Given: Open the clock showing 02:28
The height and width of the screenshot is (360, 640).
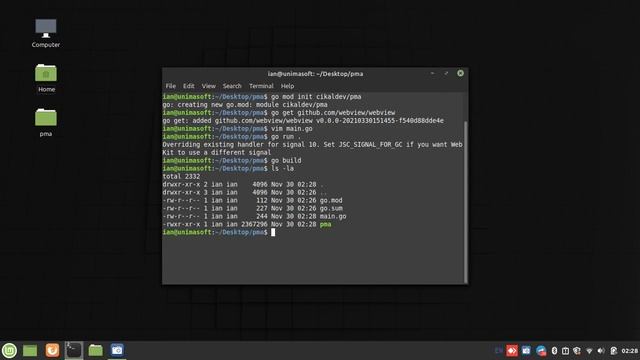Looking at the screenshot, I should 629,351.
